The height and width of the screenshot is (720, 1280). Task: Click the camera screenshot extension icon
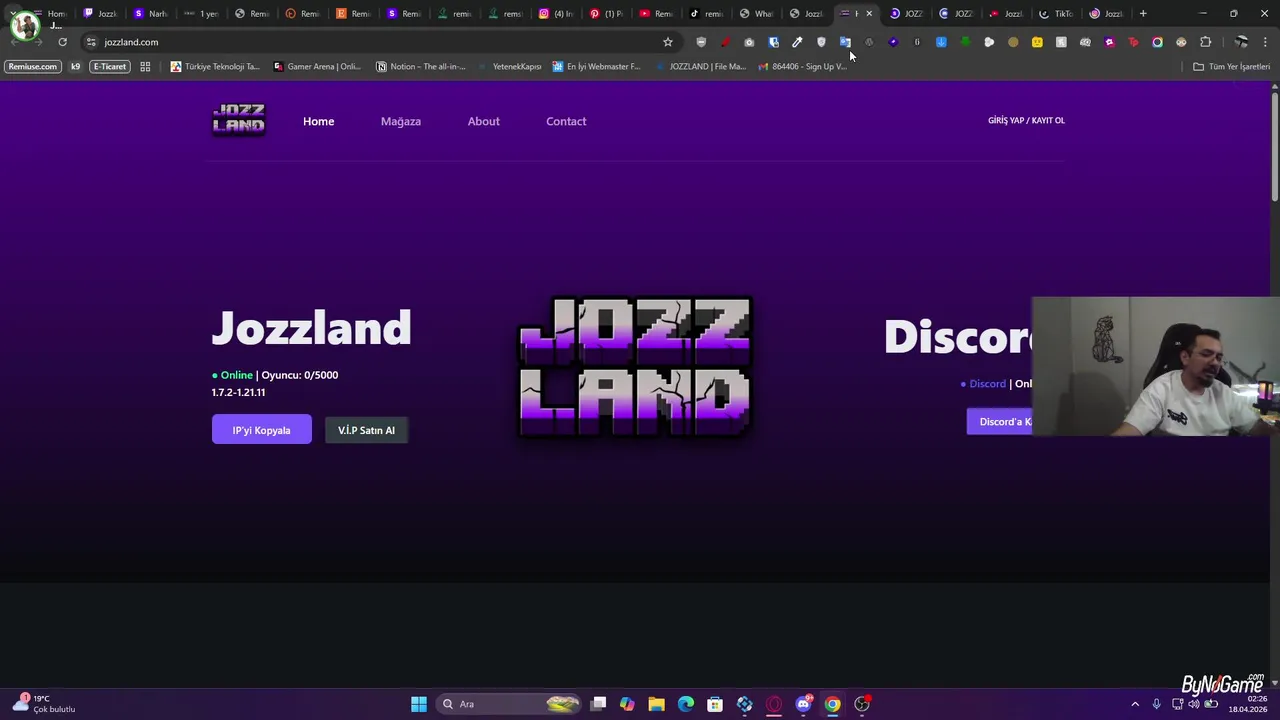coord(749,42)
